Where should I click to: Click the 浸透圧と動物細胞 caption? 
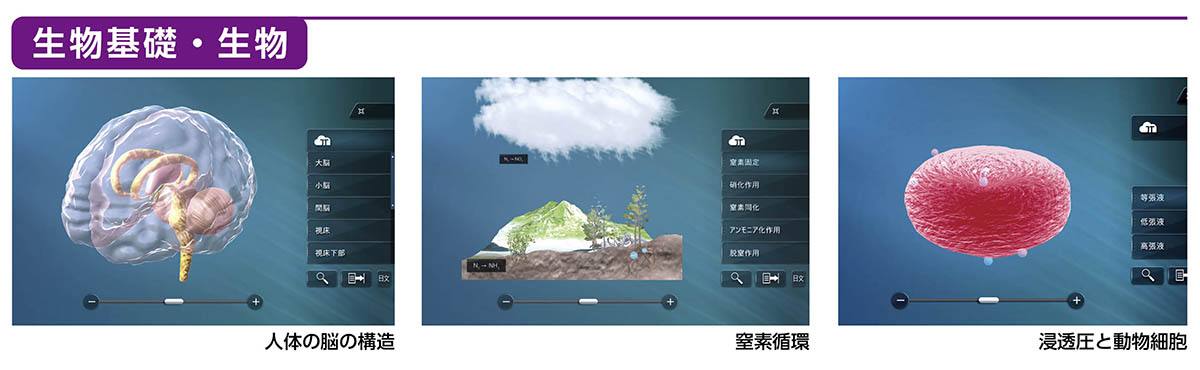click(1113, 343)
